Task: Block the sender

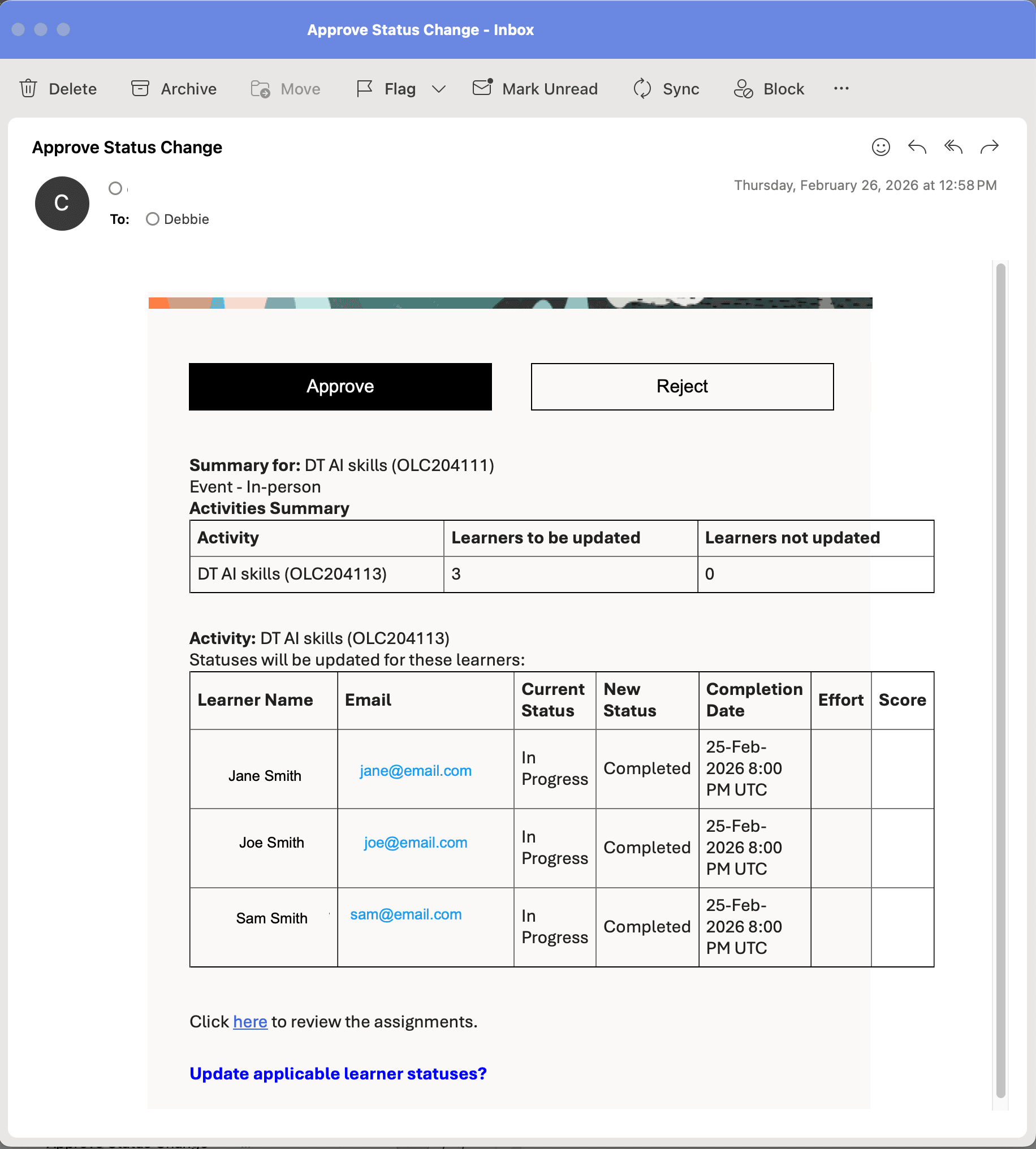Action: [x=768, y=88]
